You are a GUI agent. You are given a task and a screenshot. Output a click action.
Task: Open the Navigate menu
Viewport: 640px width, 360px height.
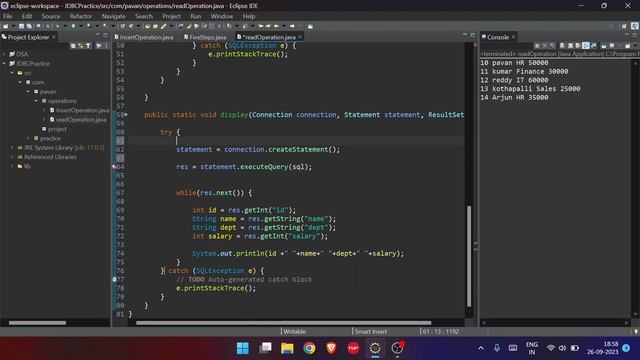(113, 16)
